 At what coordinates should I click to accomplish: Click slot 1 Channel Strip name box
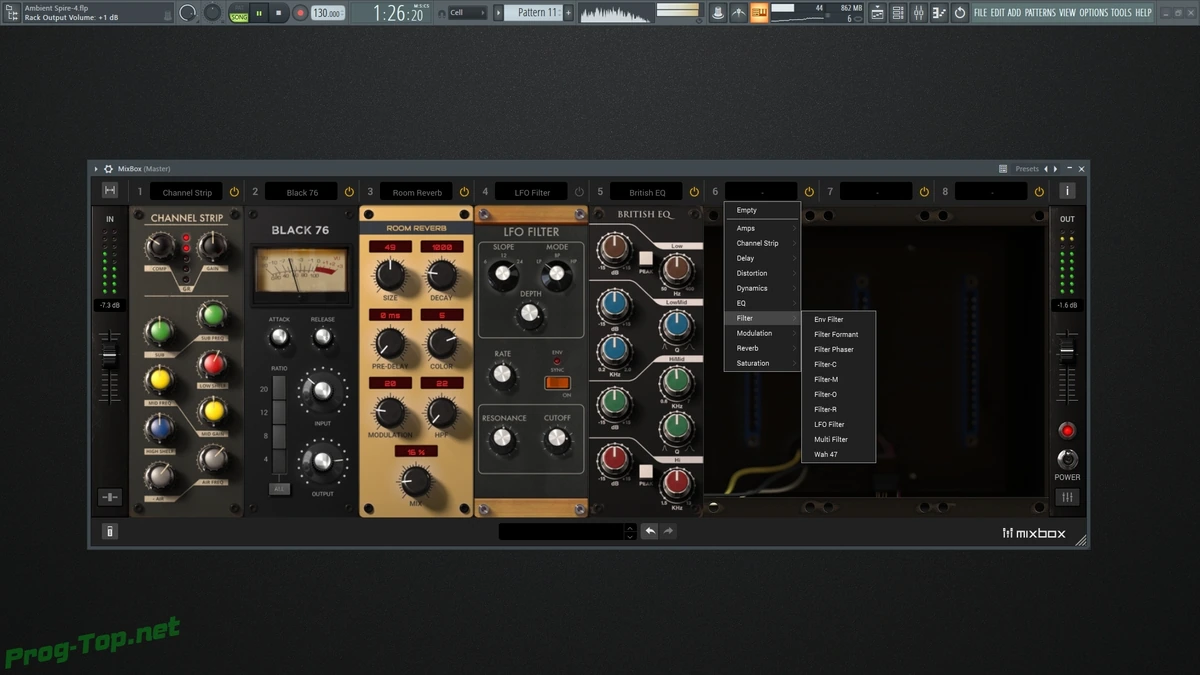[187, 191]
